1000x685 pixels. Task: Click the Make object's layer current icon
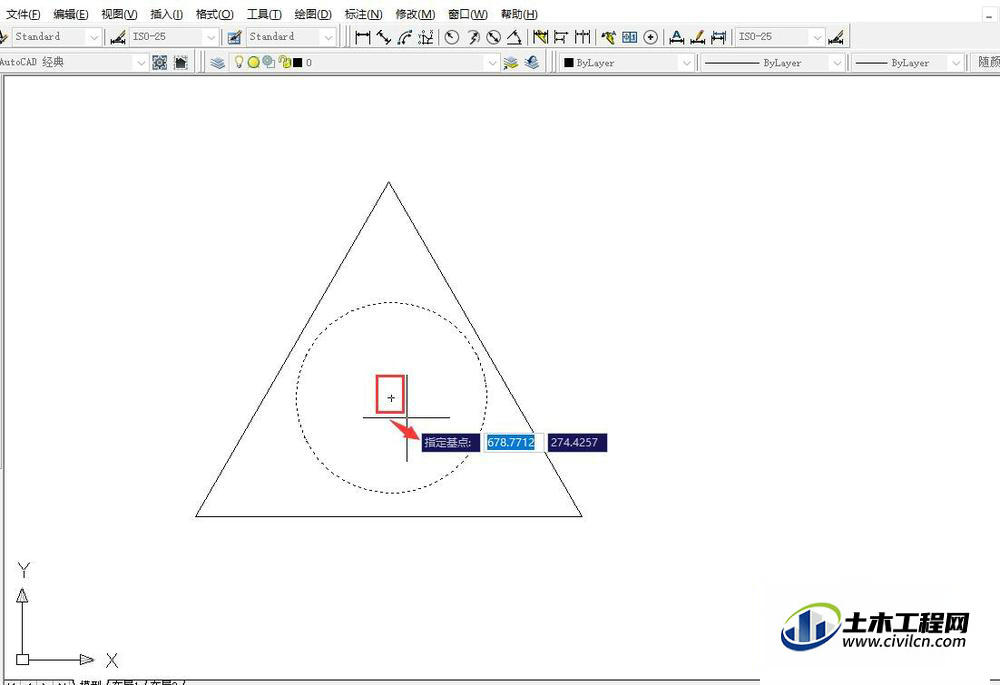[511, 62]
